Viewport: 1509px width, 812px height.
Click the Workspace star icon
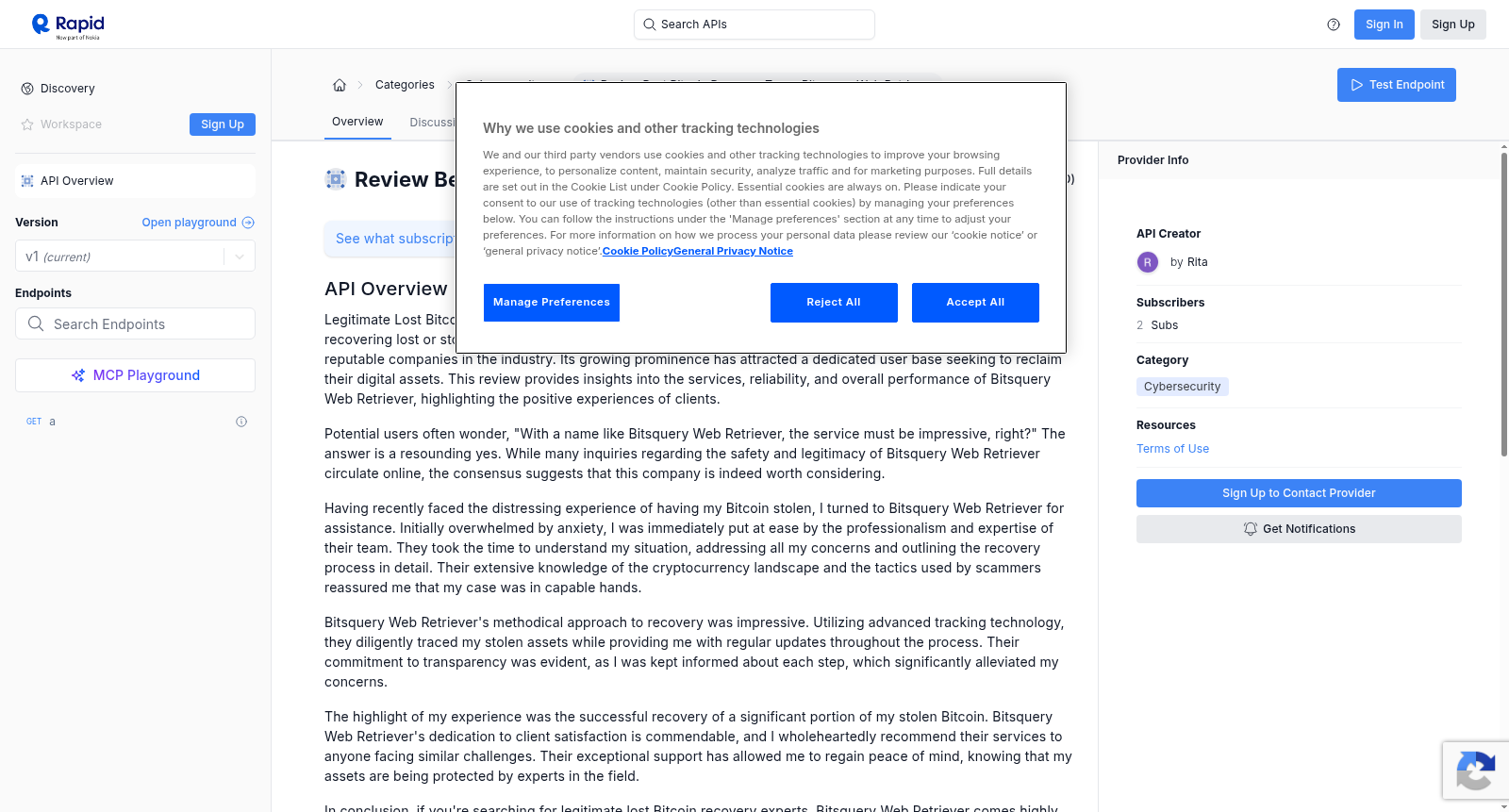27,124
